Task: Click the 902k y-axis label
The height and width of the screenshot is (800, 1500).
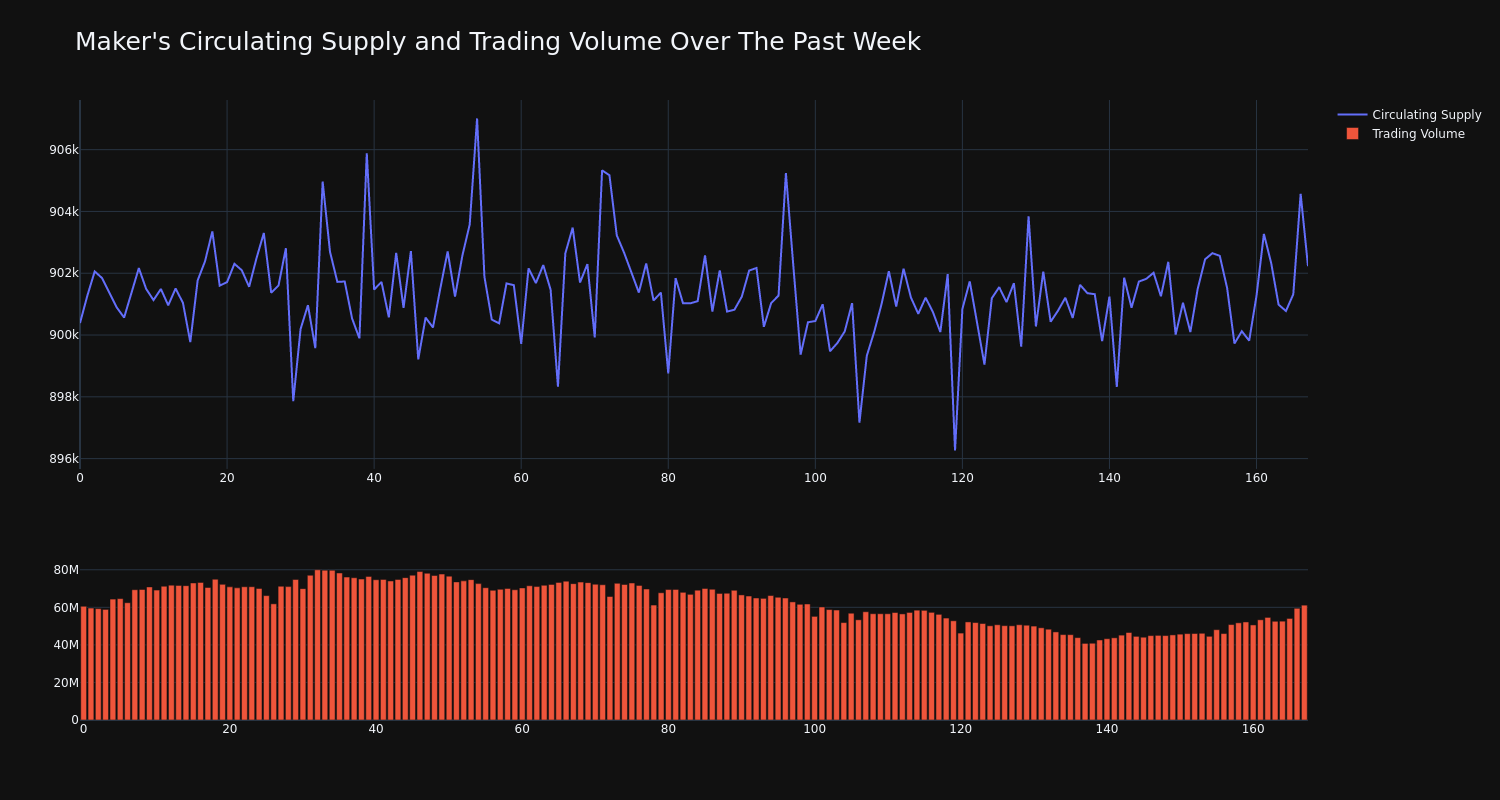Action: pos(64,273)
